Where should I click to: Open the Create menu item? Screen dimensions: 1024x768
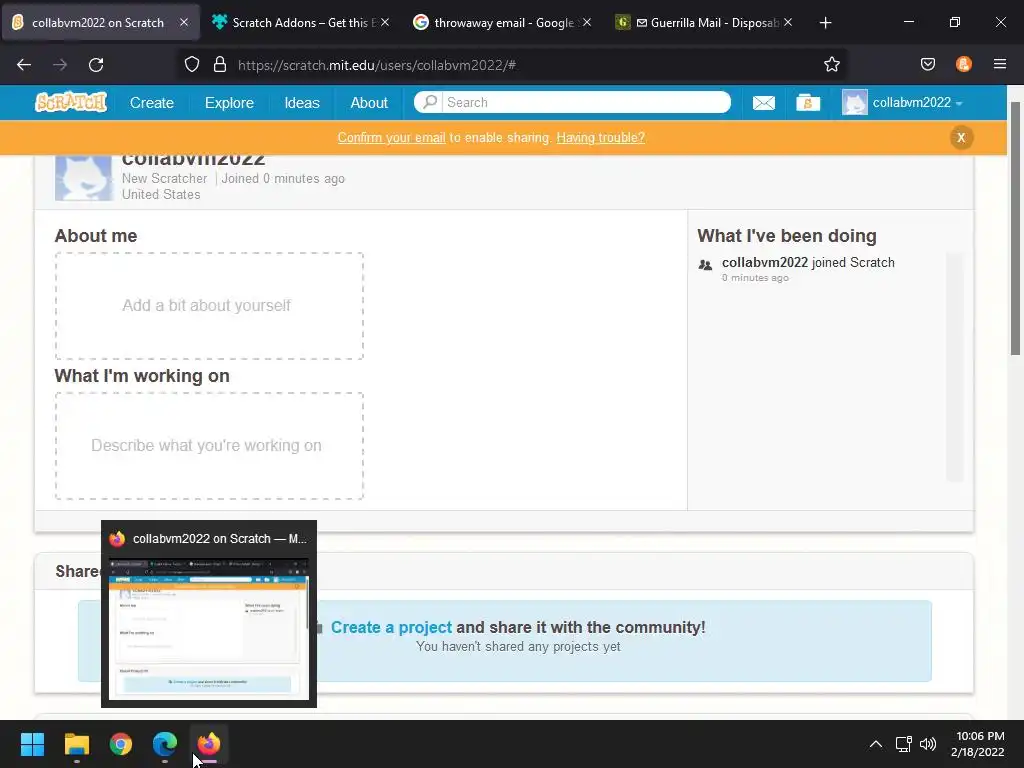pos(152,103)
